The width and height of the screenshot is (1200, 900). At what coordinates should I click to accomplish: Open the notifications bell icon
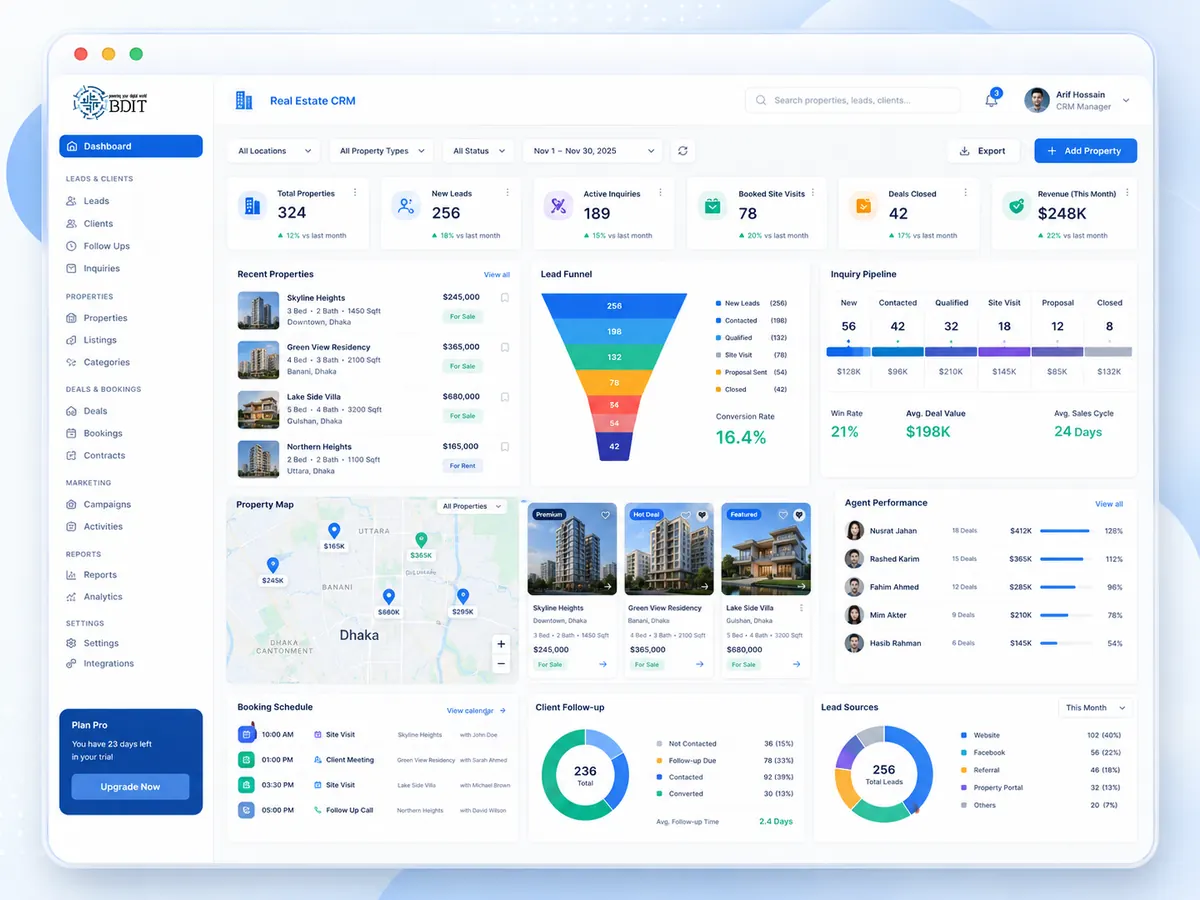(992, 100)
